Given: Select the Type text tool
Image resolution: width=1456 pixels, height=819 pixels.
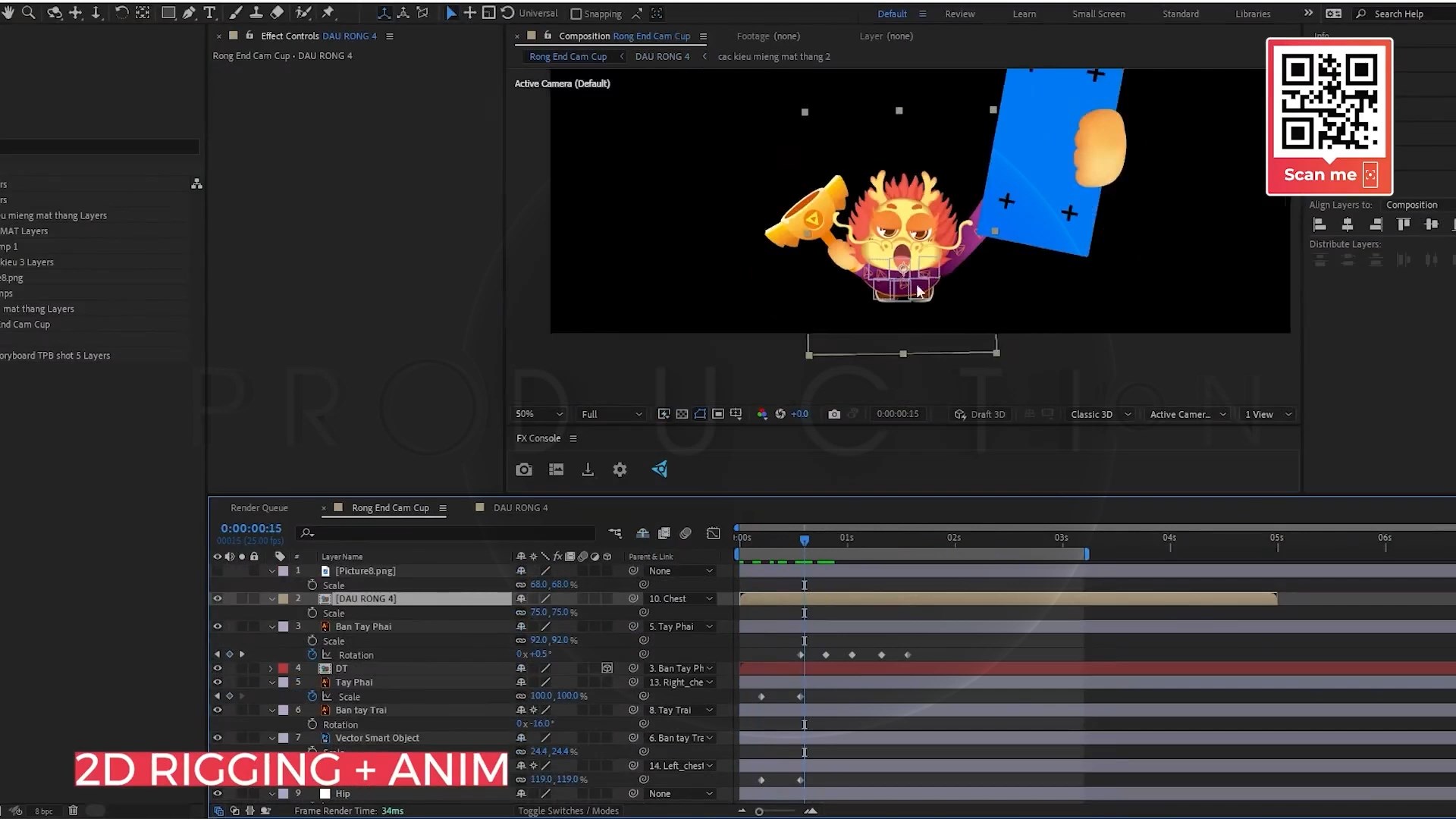Looking at the screenshot, I should point(210,13).
